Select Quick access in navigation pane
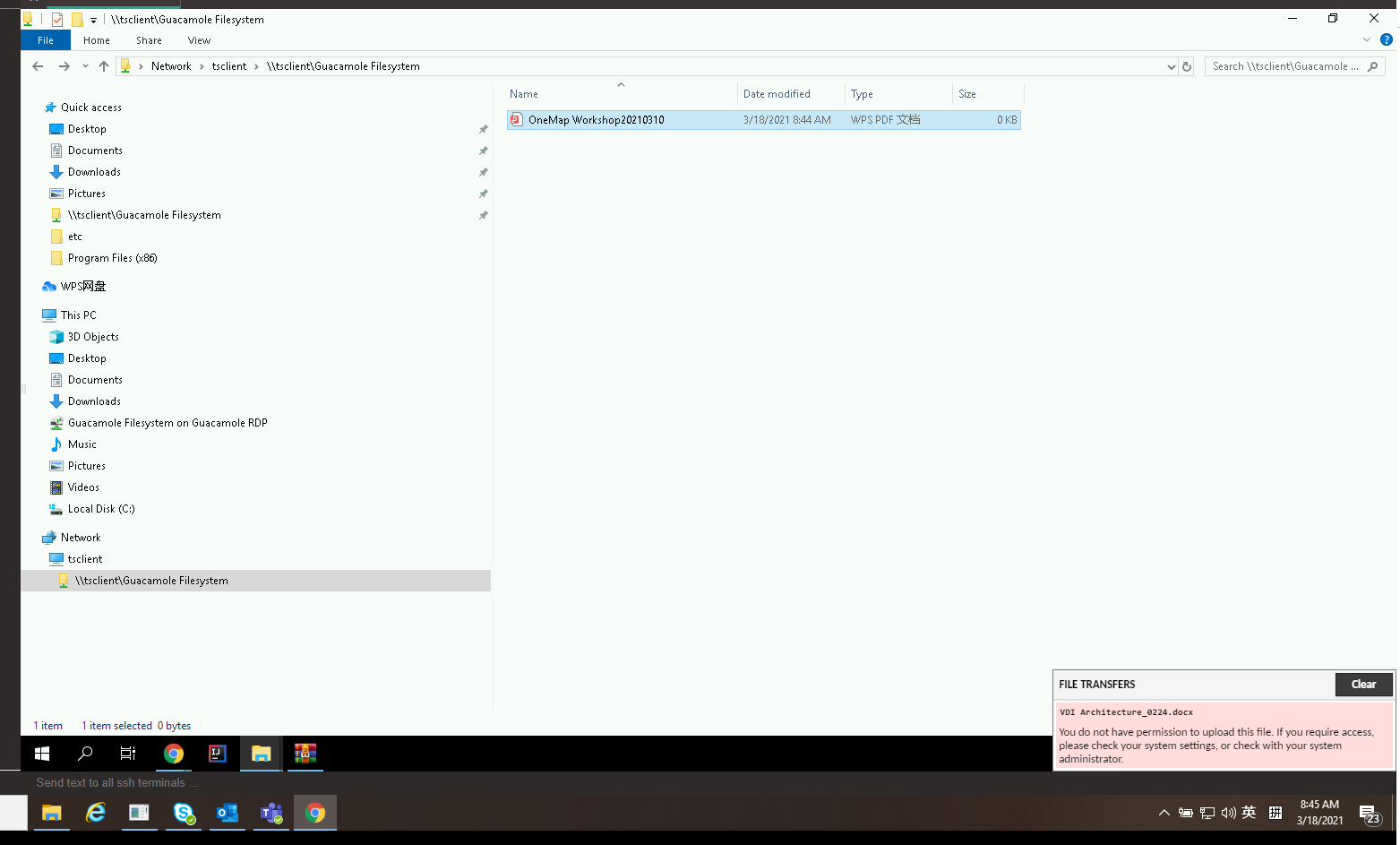 pyautogui.click(x=90, y=108)
